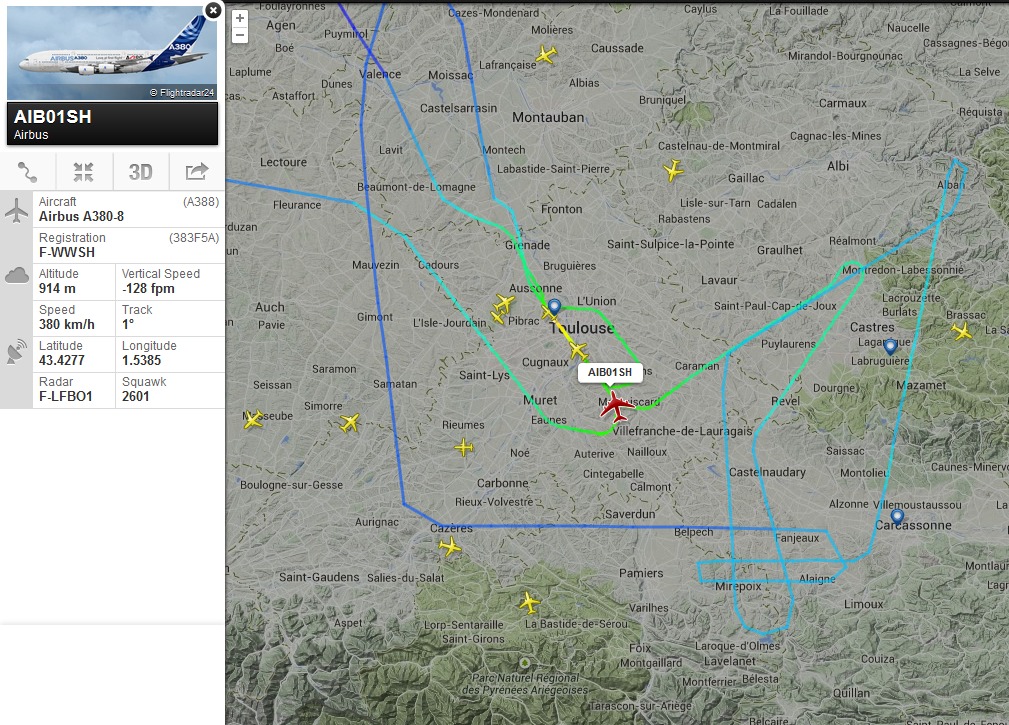Select yellow plane near Gaillac
1009x725 pixels.
[x=673, y=170]
